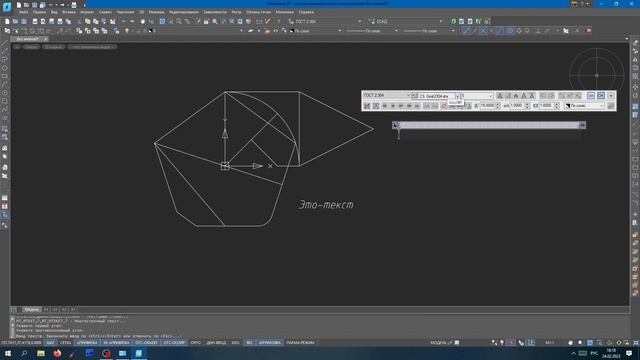Viewport: 640px width, 360px height.
Task: Toggle ОТС-ОБЪЕКТ tracking in status bar
Action: [146, 342]
